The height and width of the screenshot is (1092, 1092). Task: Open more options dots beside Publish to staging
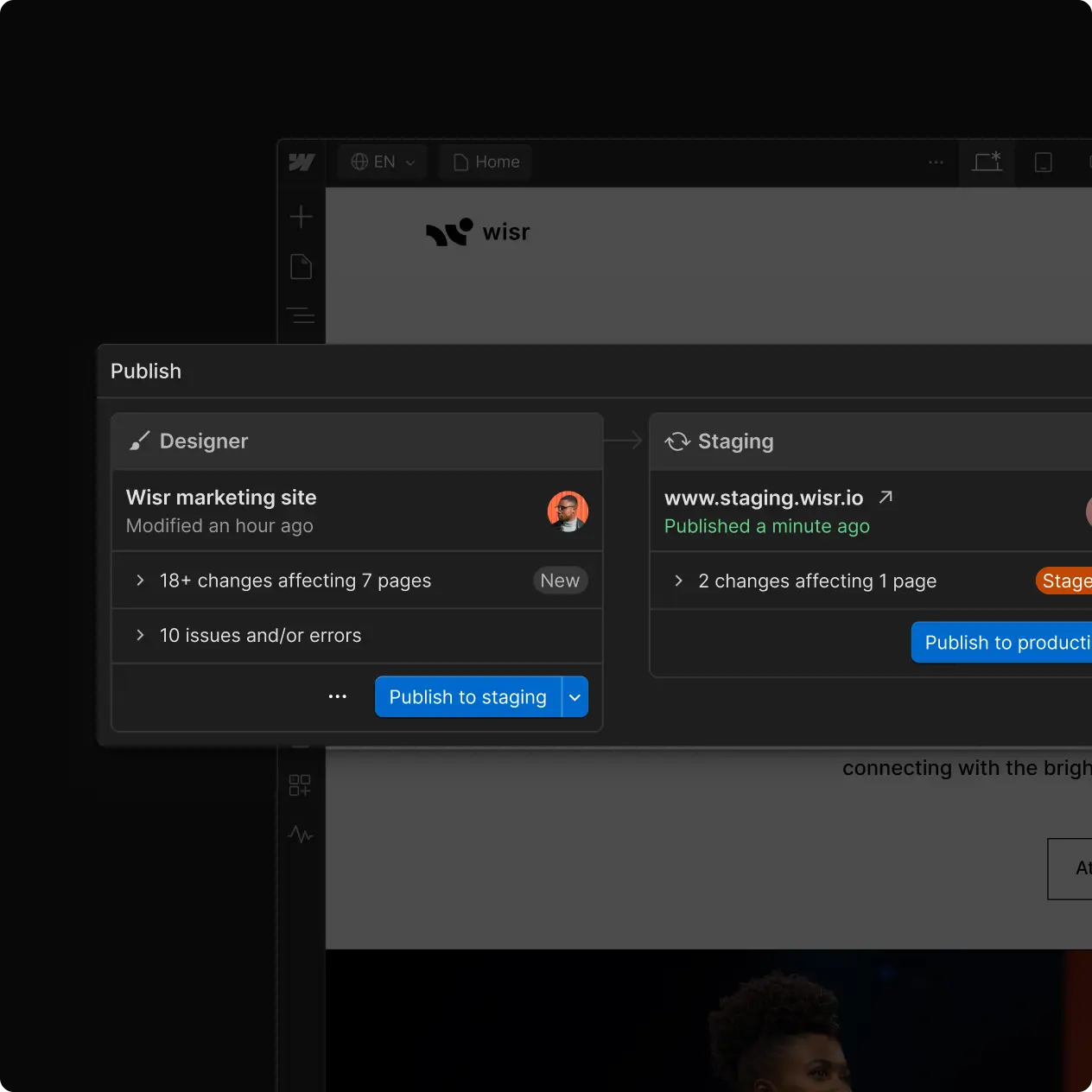(x=338, y=696)
